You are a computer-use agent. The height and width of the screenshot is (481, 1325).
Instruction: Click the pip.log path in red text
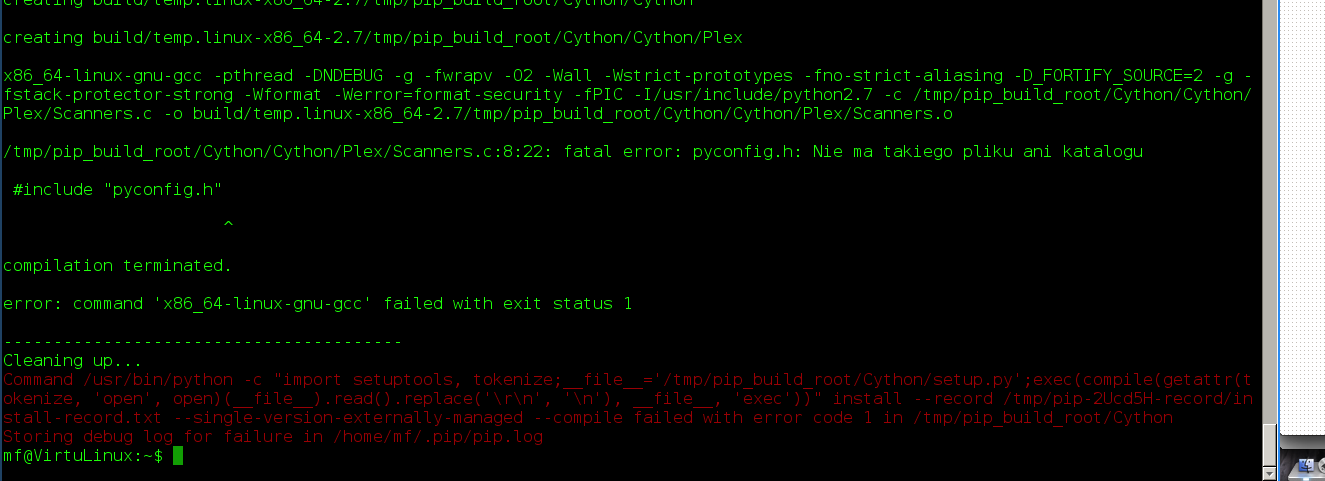coord(435,437)
